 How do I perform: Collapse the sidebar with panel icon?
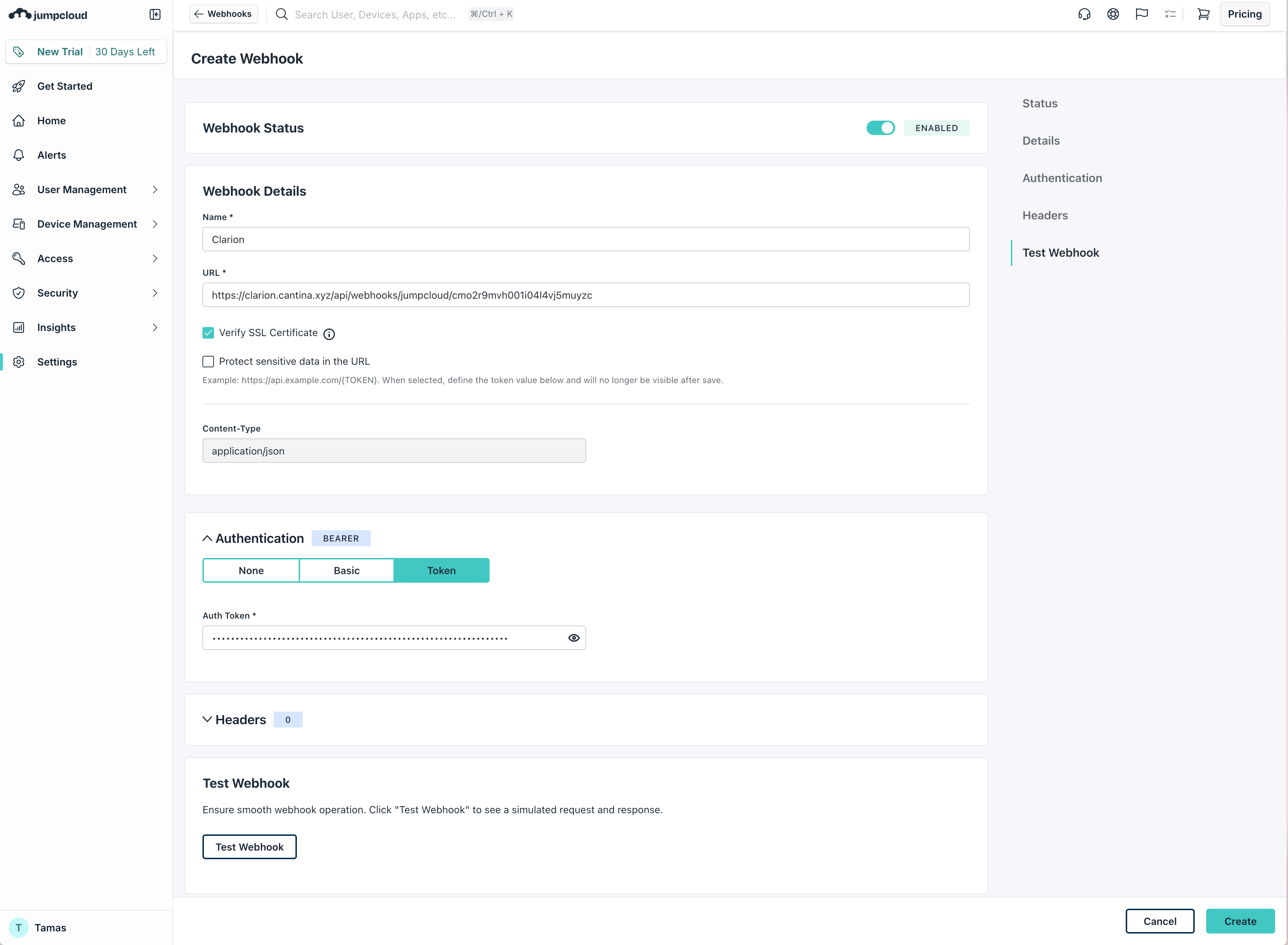[155, 14]
